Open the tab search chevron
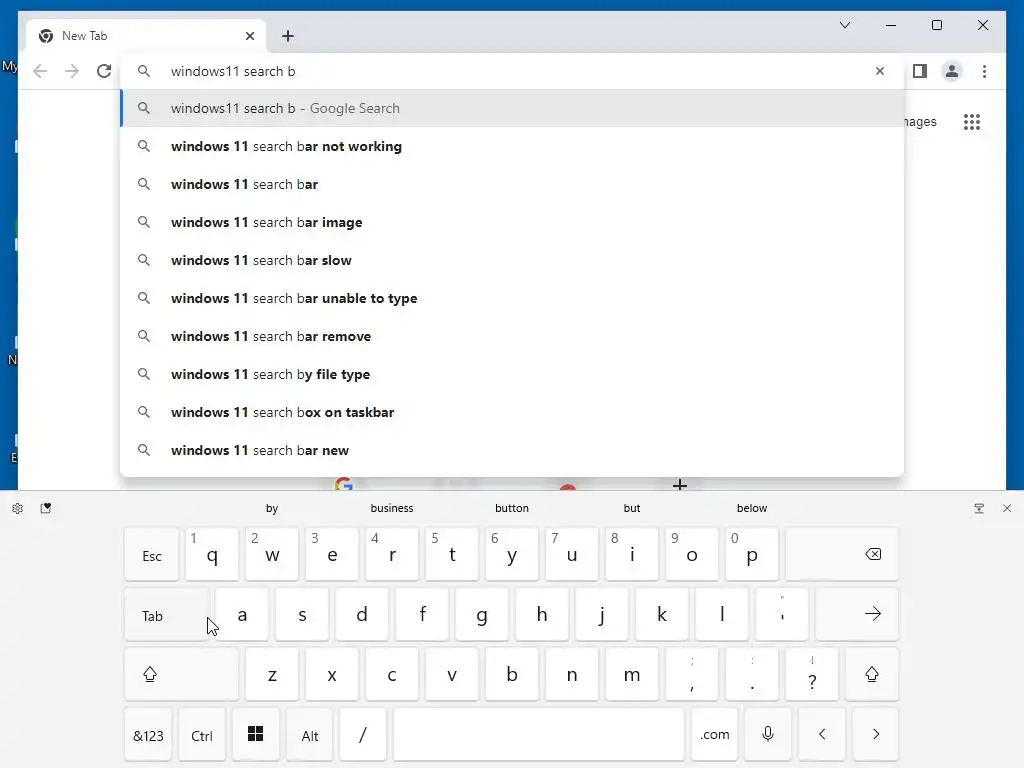Screen dimensions: 1024x768 [845, 25]
